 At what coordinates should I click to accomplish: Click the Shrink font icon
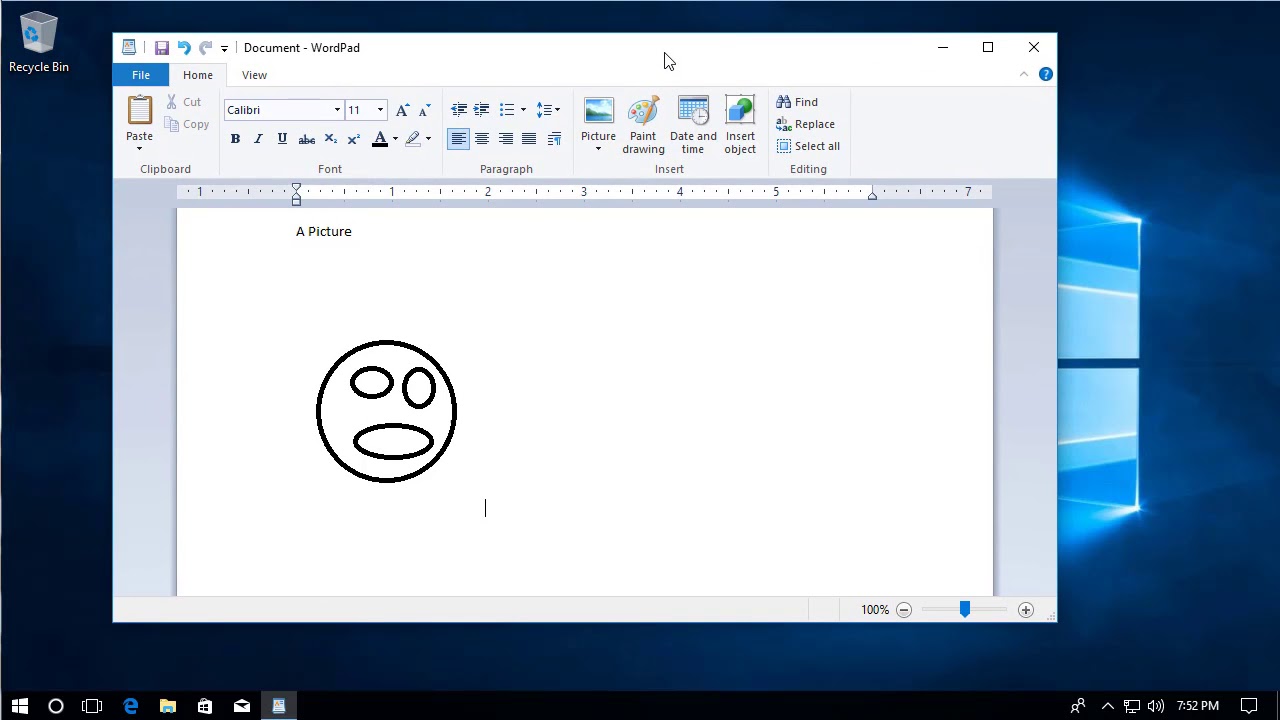pos(424,110)
